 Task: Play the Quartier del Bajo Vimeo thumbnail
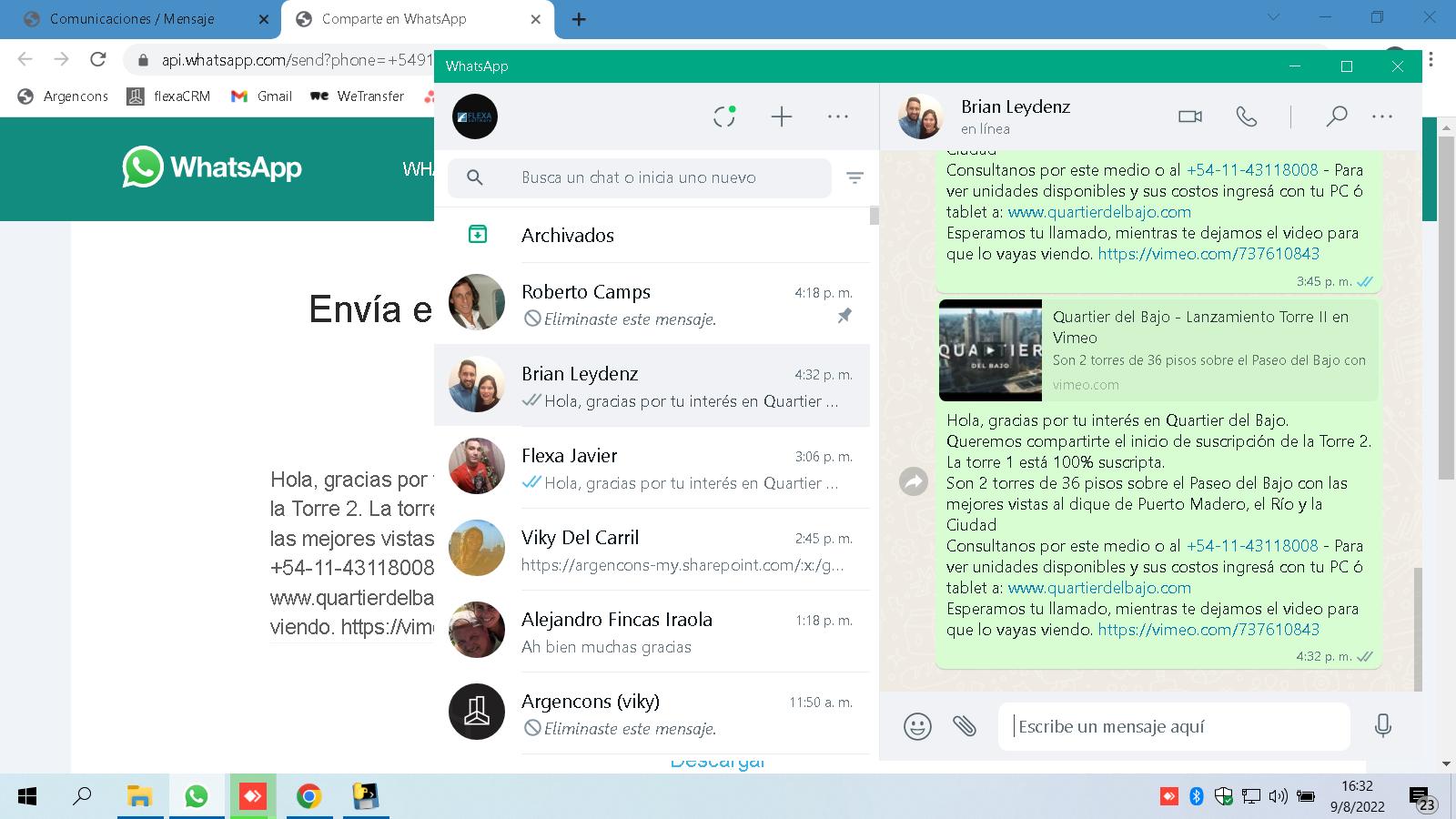coord(990,350)
